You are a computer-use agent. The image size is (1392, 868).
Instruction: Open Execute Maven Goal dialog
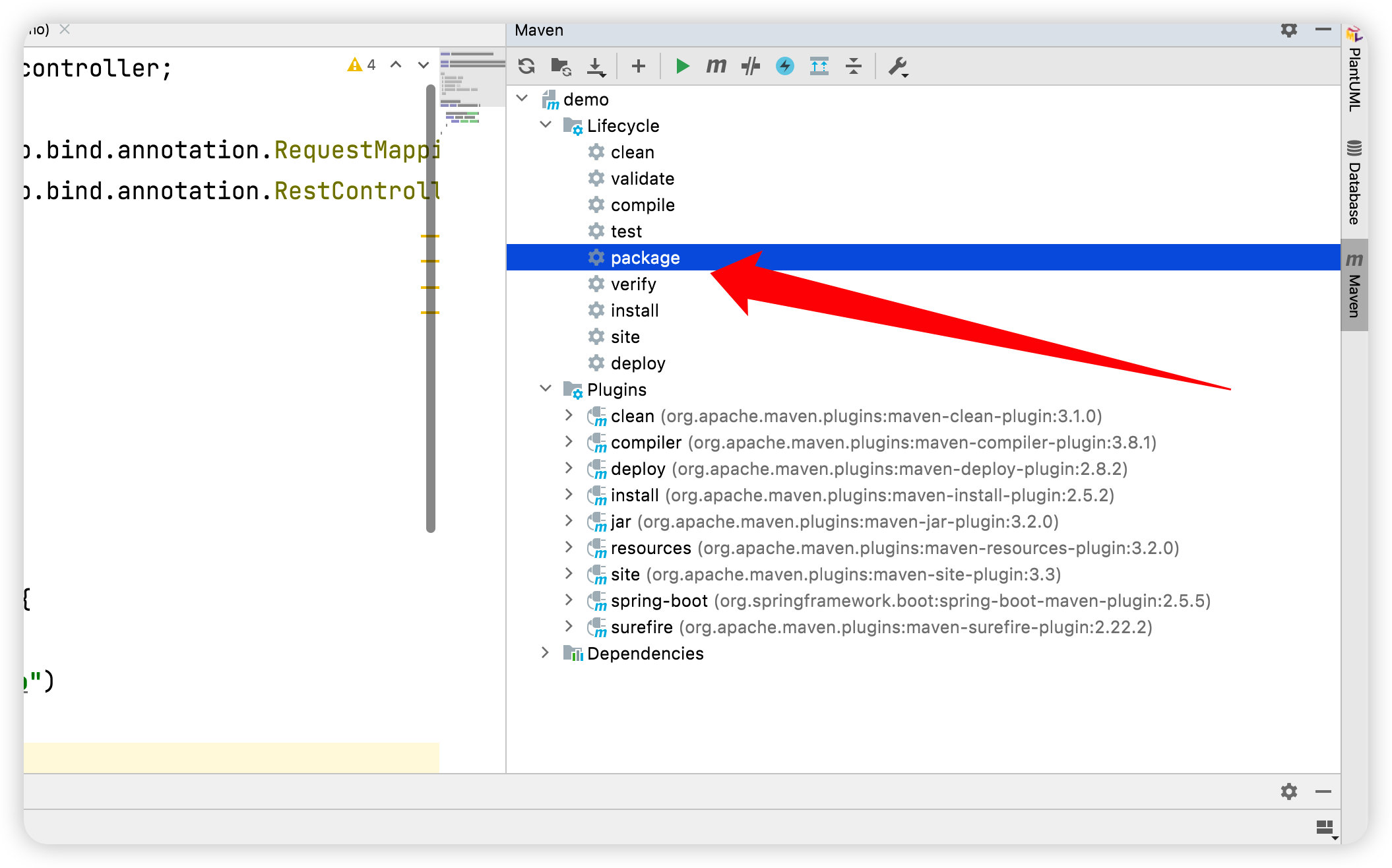[716, 66]
